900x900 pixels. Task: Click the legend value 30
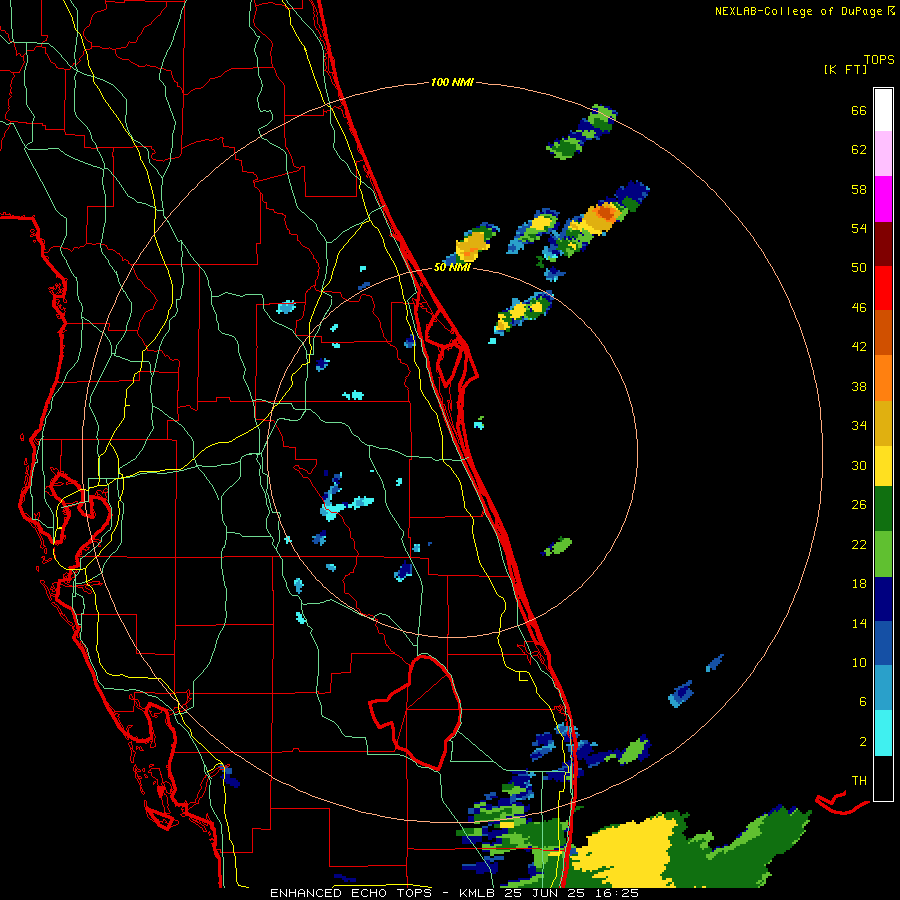click(x=859, y=465)
